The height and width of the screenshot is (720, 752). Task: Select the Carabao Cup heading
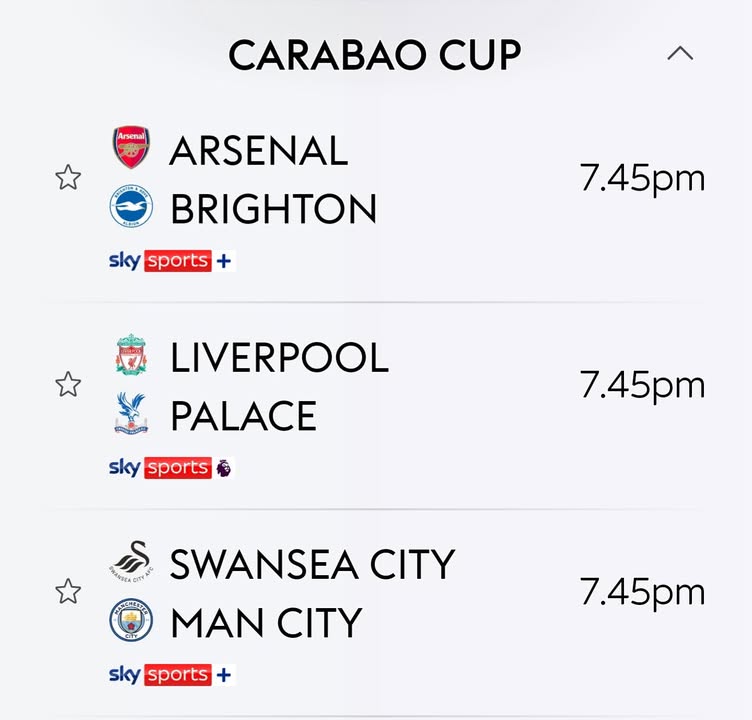(x=374, y=56)
